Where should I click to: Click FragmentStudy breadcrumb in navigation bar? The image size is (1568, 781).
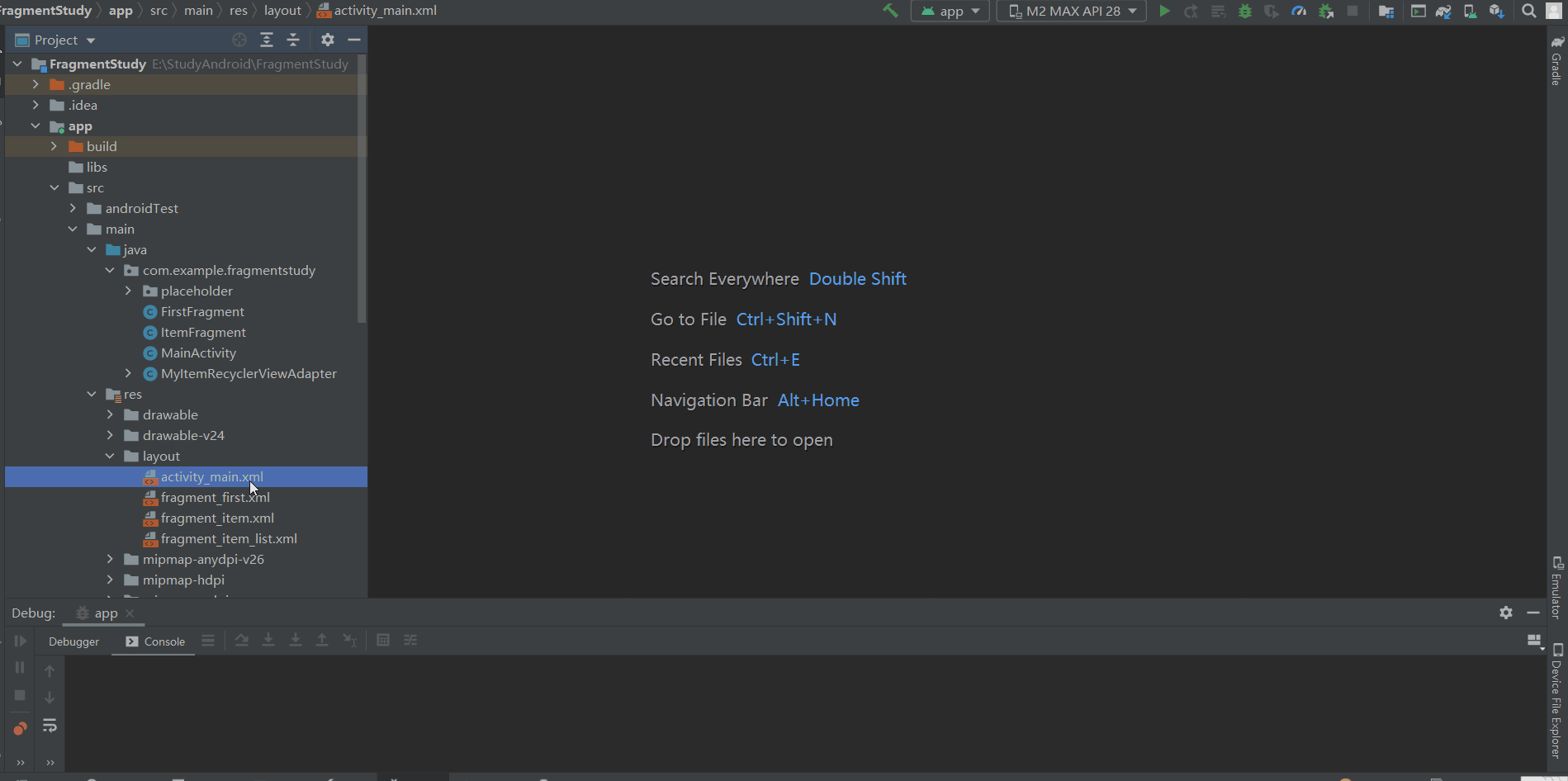click(45, 11)
